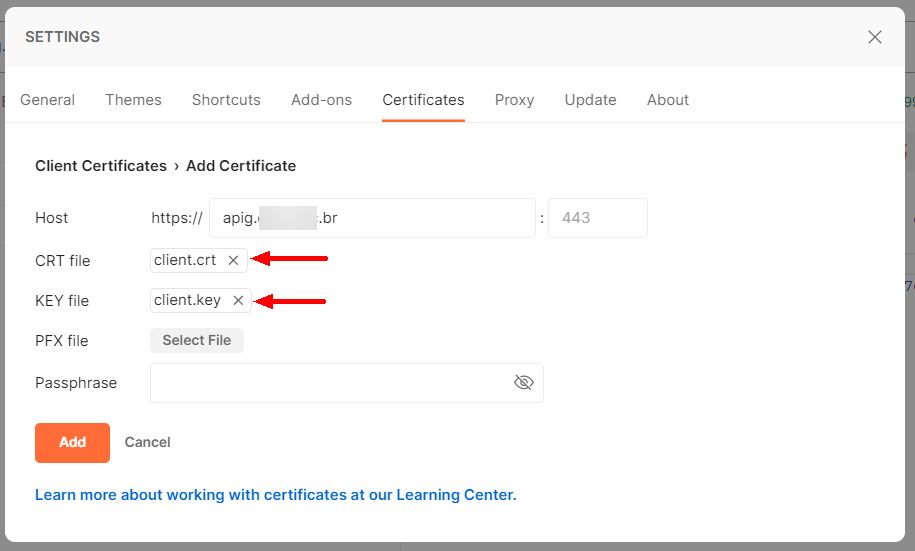Cancel adding the certificate

pos(147,442)
